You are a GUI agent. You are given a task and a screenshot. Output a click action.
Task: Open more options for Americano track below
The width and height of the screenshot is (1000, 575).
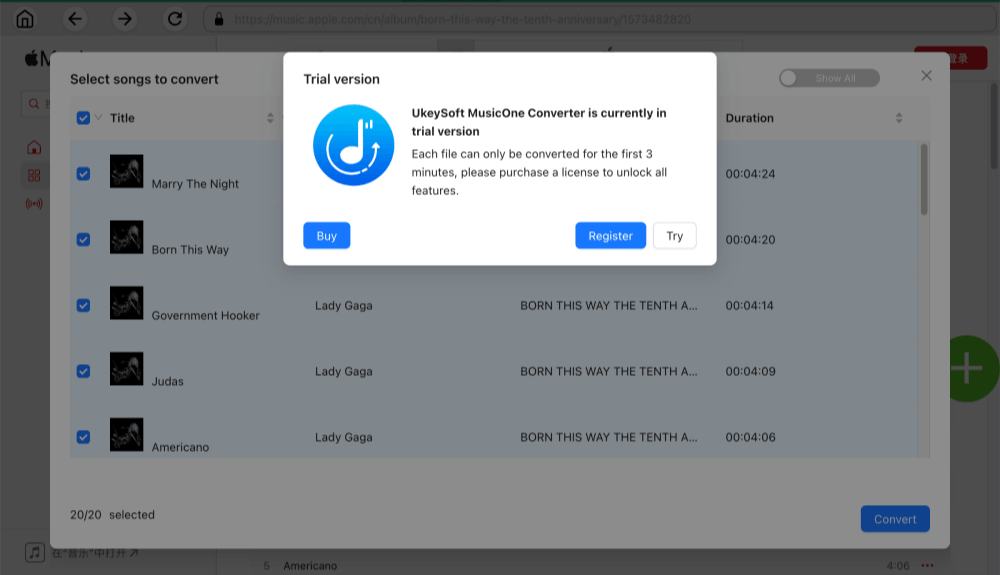click(927, 565)
